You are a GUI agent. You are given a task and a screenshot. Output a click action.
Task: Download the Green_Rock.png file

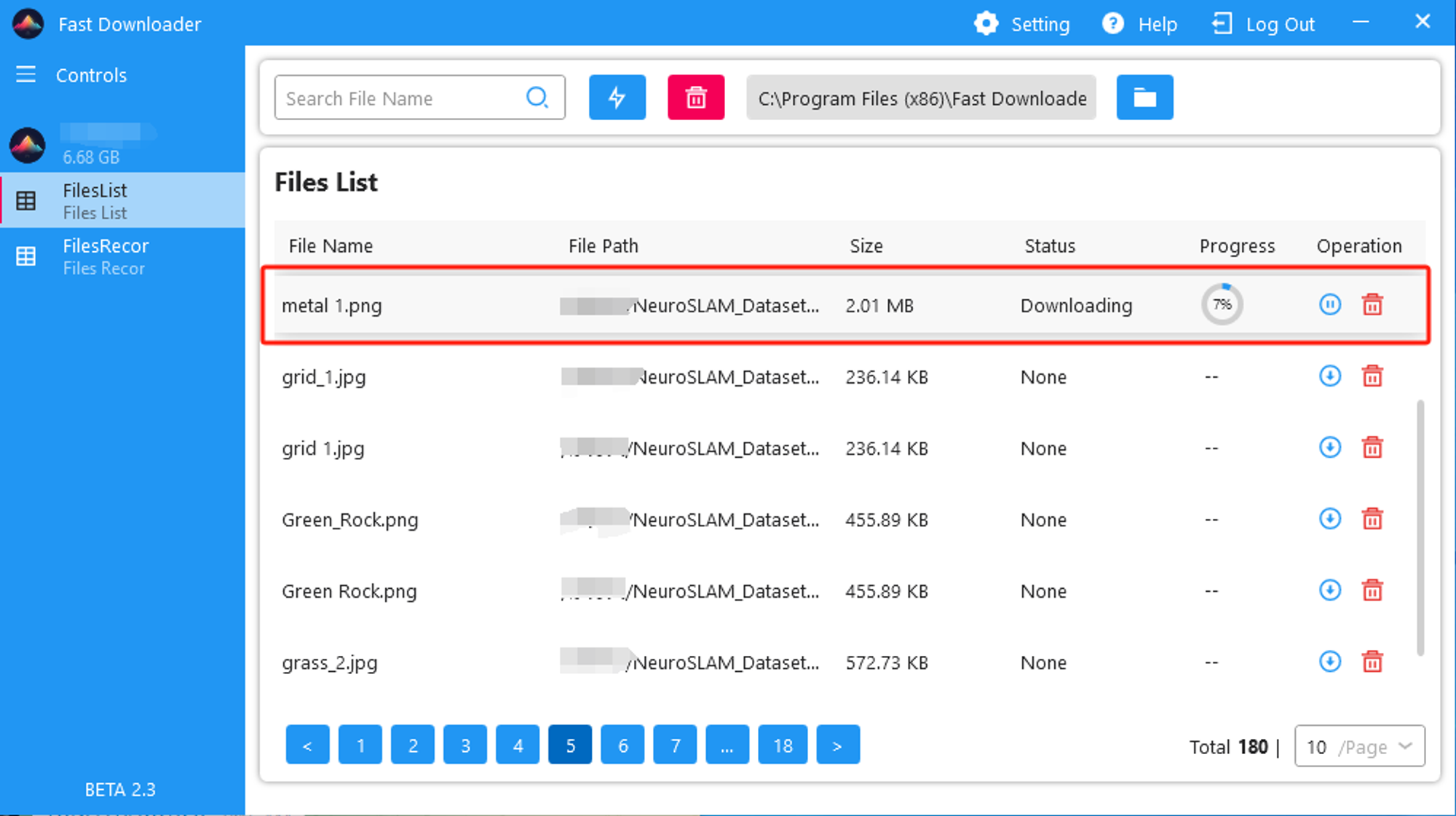point(1329,519)
